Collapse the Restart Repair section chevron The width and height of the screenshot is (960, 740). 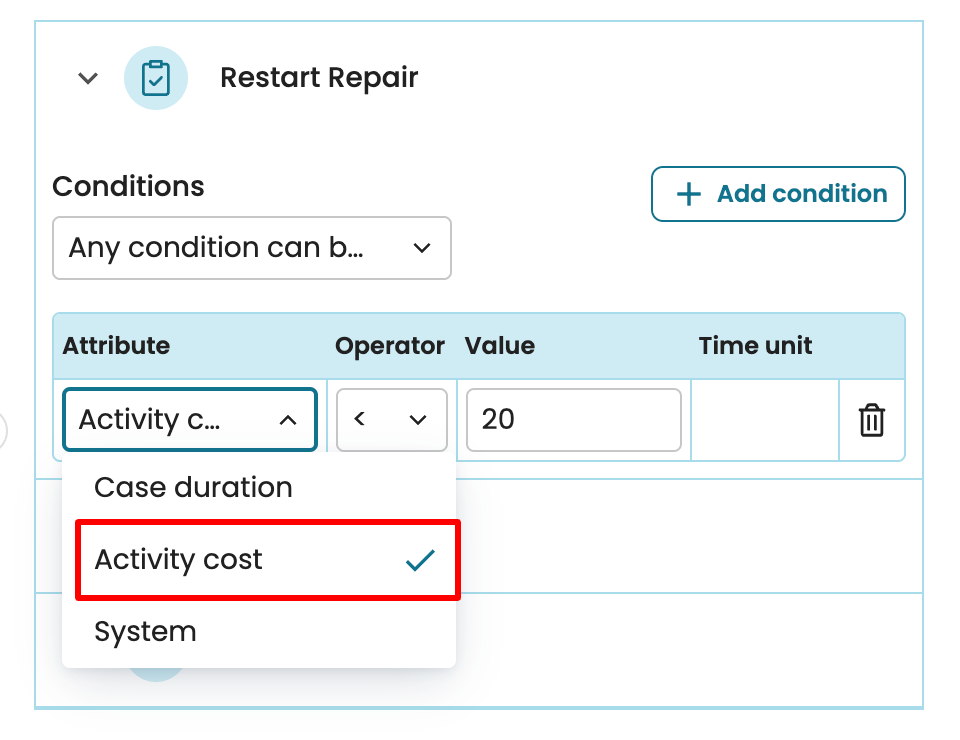[88, 78]
